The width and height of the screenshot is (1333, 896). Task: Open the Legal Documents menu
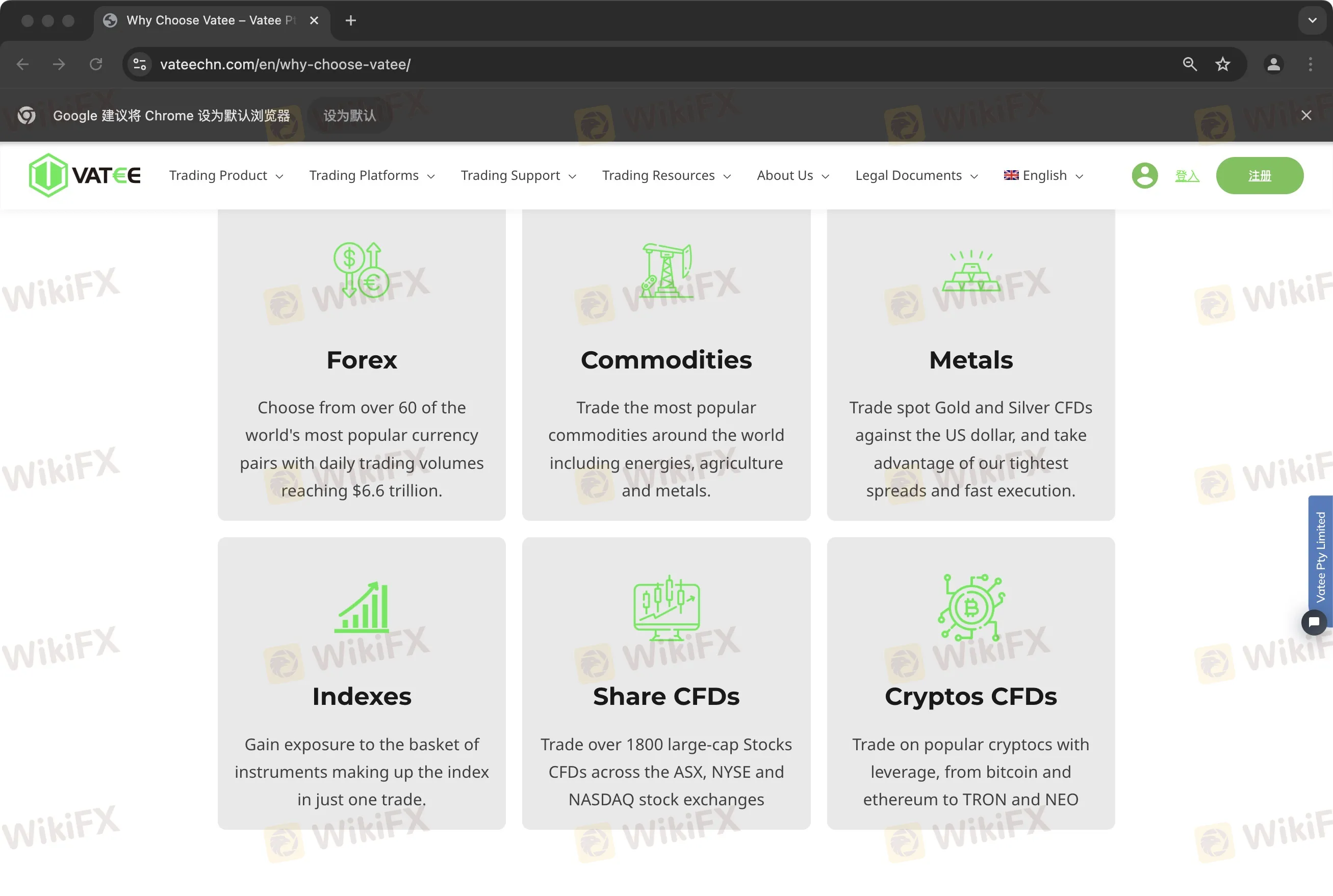pyautogui.click(x=916, y=175)
